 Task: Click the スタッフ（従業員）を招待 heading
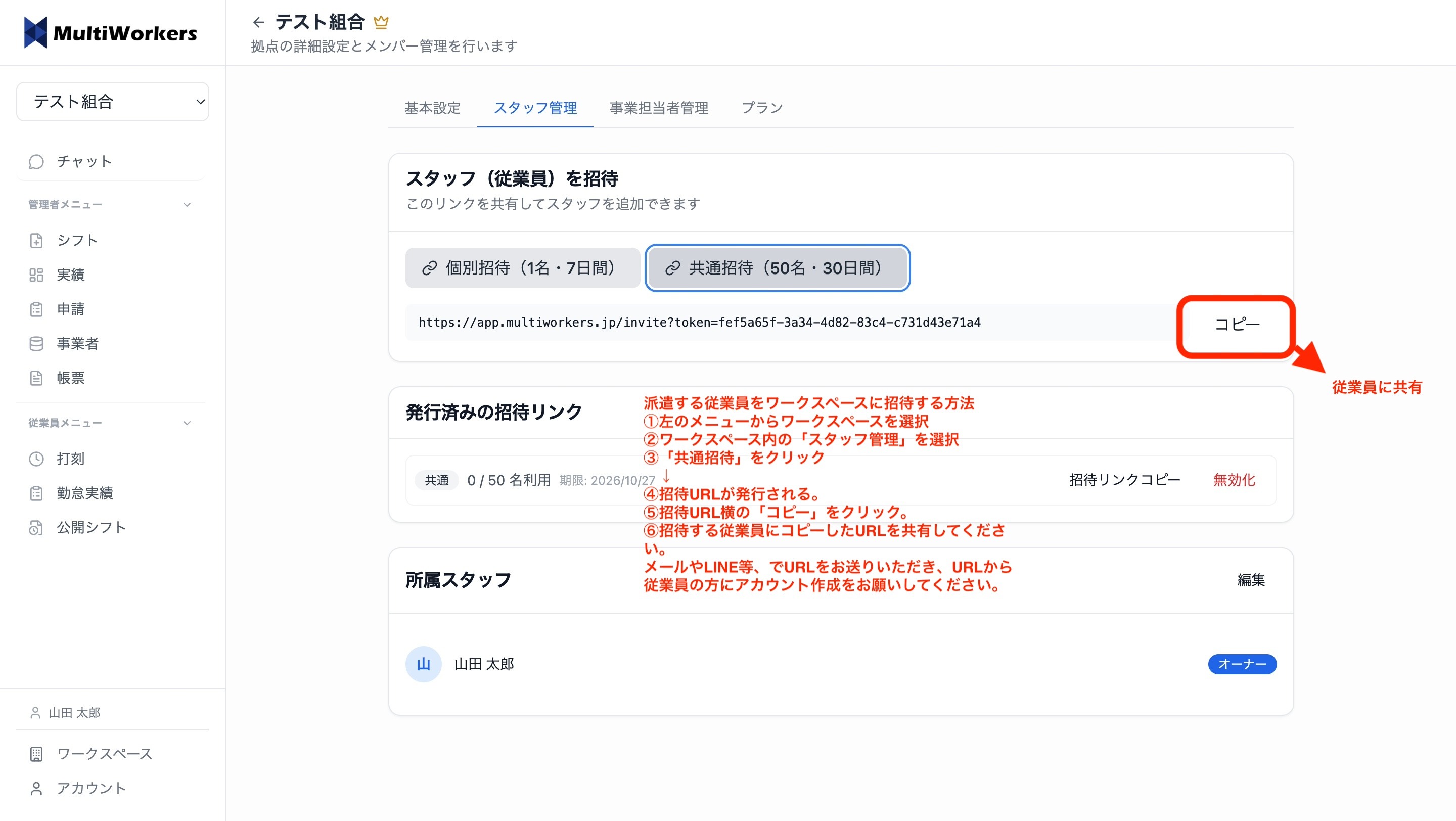512,178
